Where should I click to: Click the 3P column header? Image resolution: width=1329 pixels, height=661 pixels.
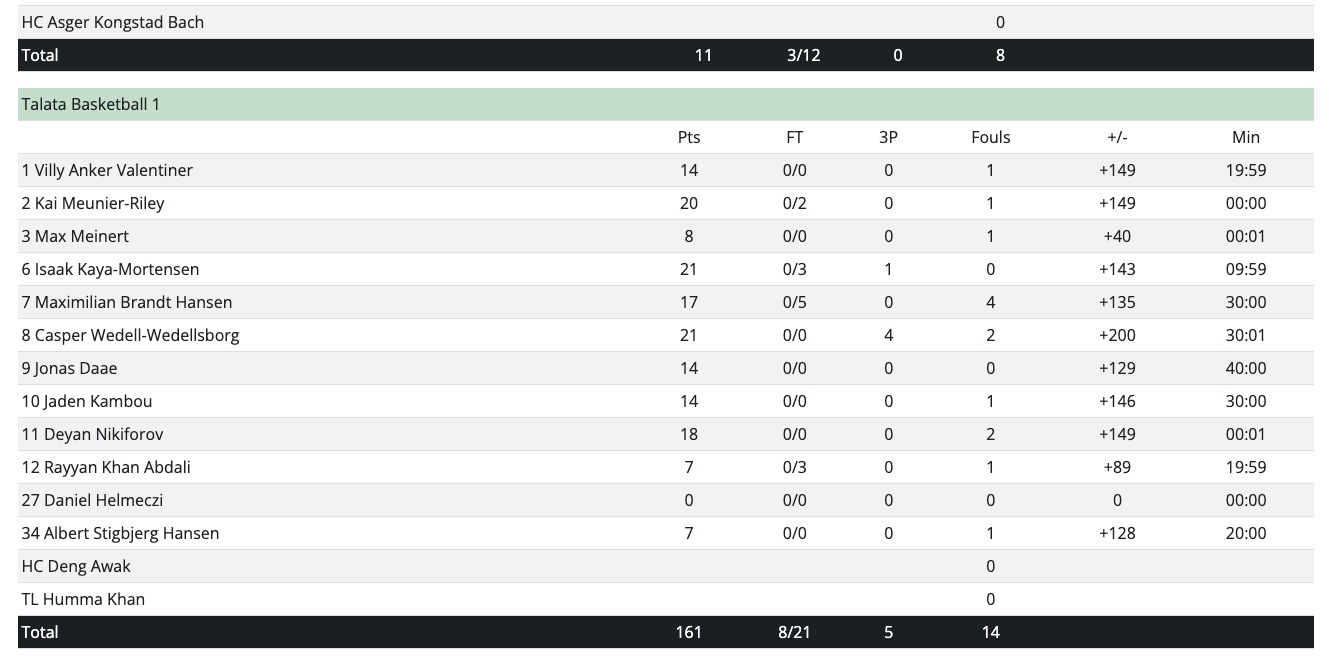coord(888,137)
